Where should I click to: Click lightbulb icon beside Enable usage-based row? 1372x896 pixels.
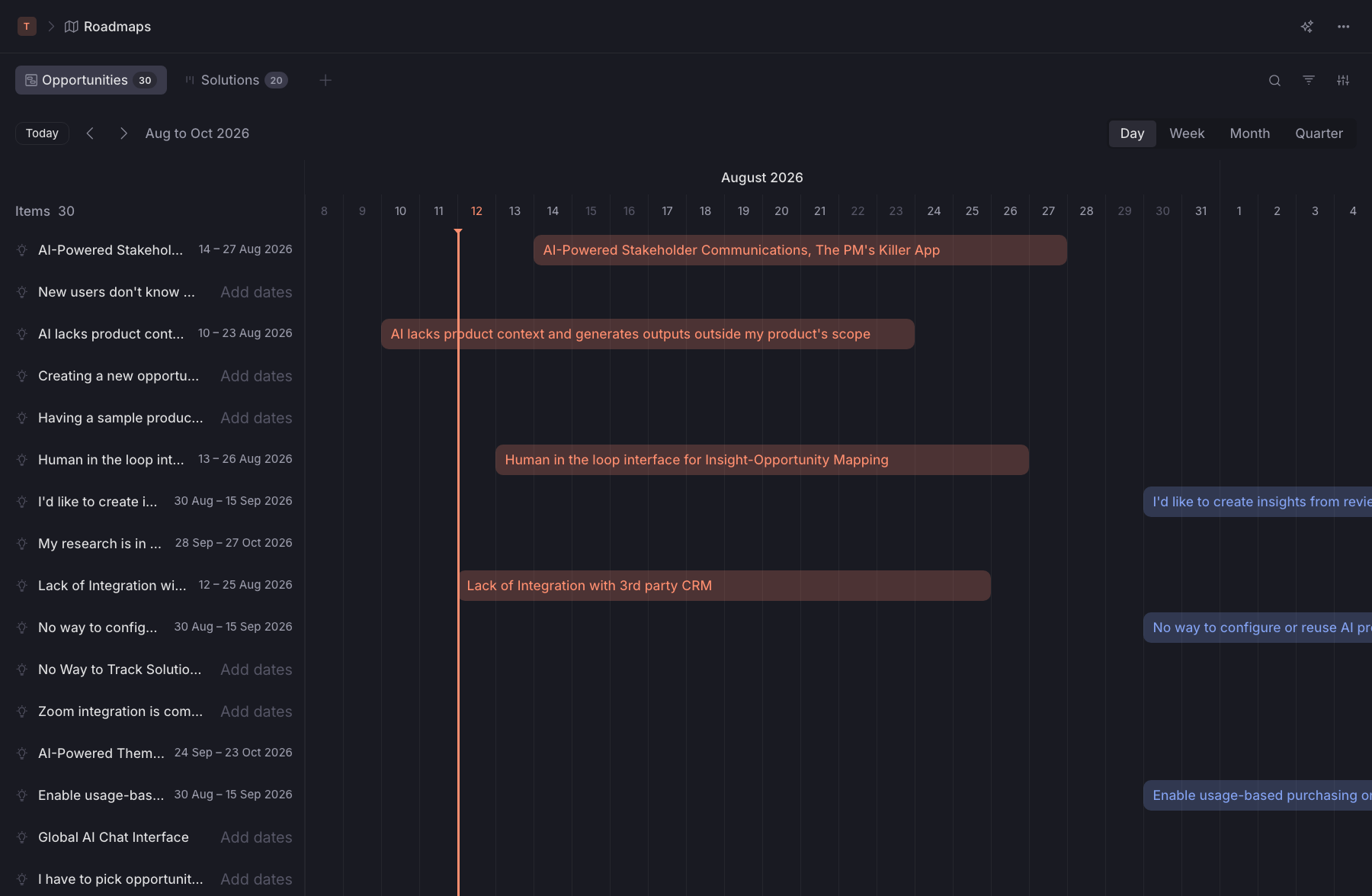(22, 795)
